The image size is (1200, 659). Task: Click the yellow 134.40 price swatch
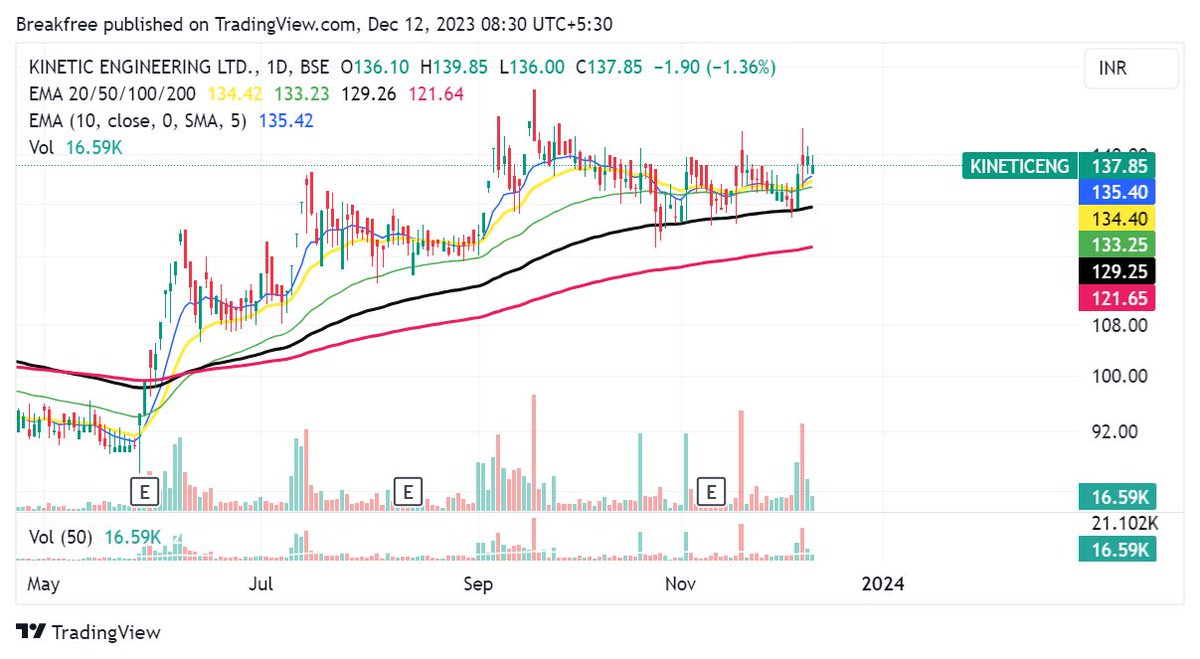point(1119,219)
